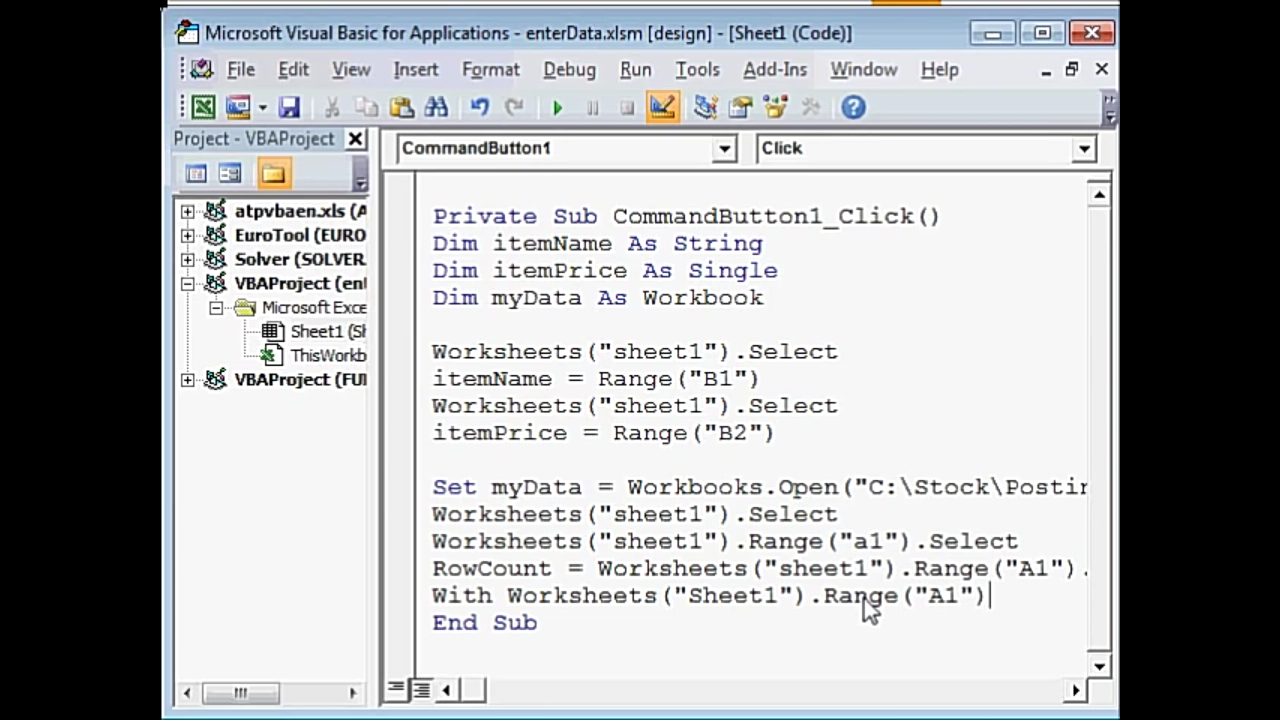
Task: Click the Help button in the menu bar
Action: click(x=939, y=69)
